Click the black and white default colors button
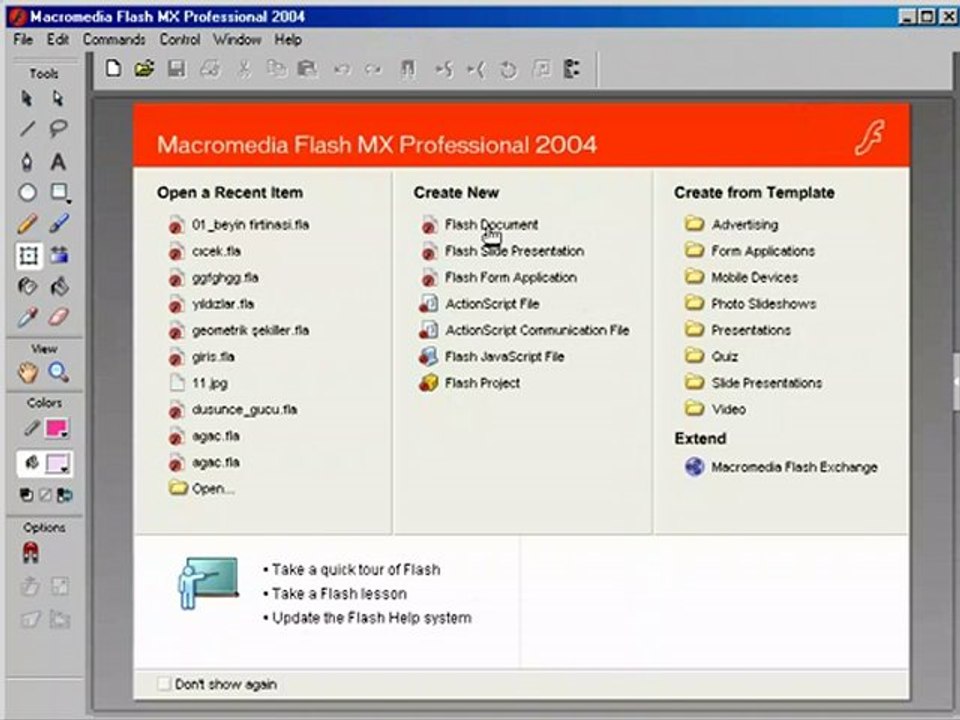The image size is (960, 720). pos(26,495)
